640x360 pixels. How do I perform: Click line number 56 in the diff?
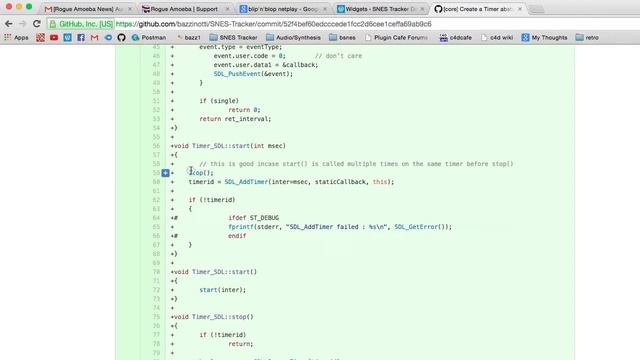[x=156, y=146]
